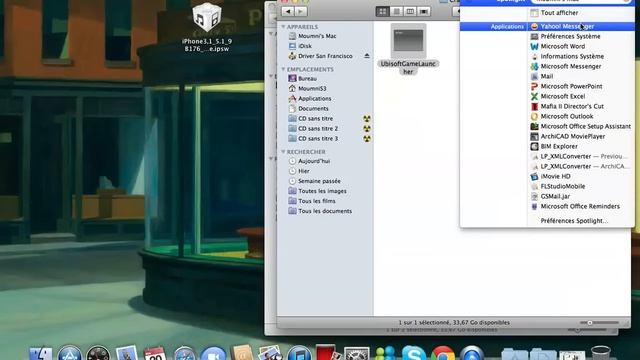The image size is (640, 360).
Task: Open Finder from the Dock
Action: tap(41, 353)
